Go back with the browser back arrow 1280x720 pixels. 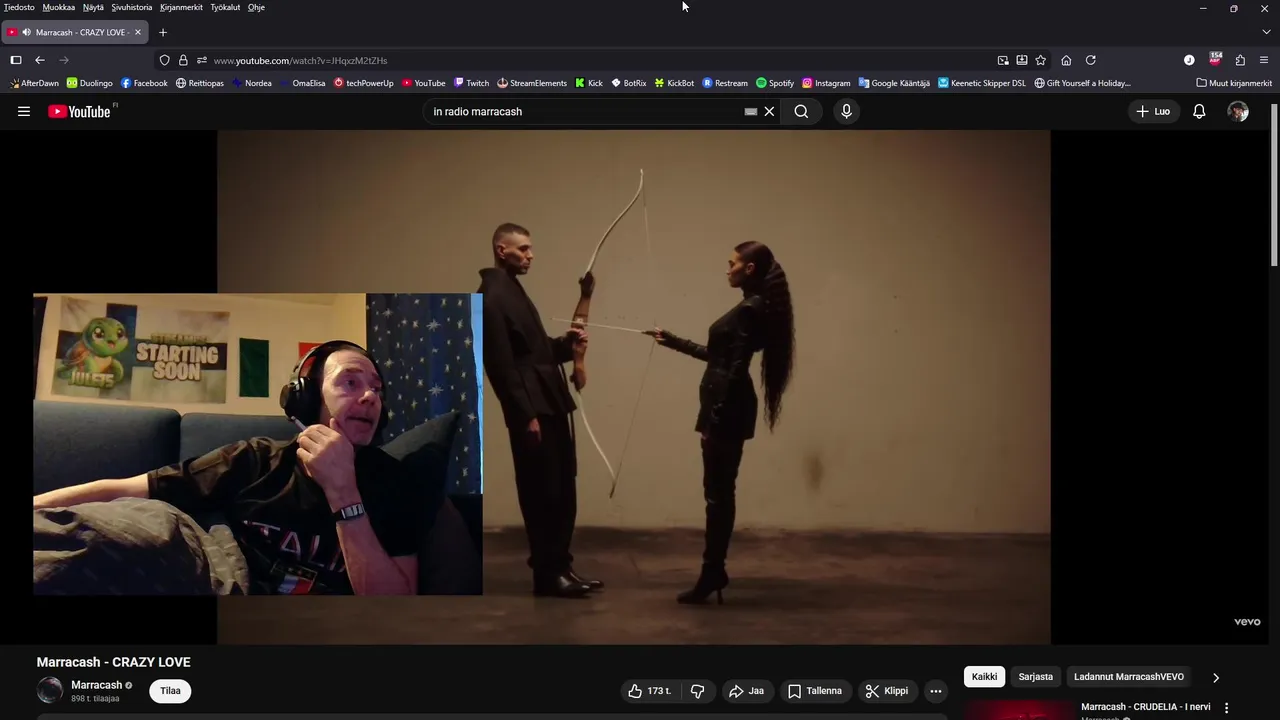pyautogui.click(x=40, y=60)
